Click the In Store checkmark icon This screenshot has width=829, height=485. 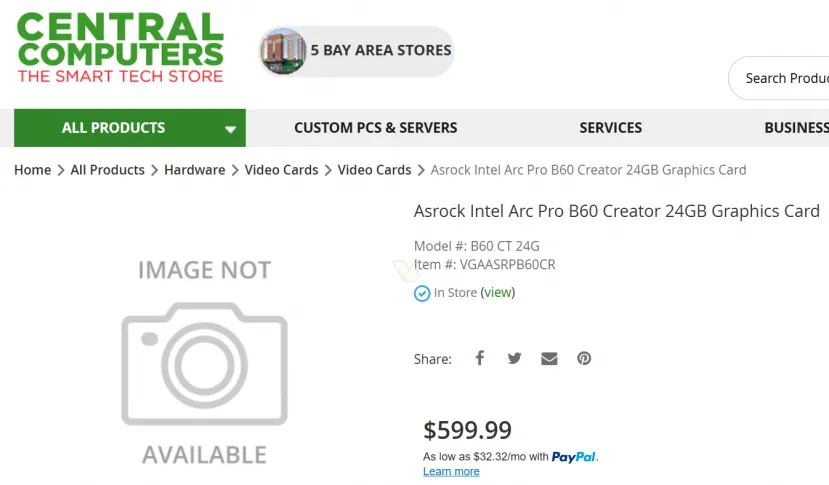[422, 293]
